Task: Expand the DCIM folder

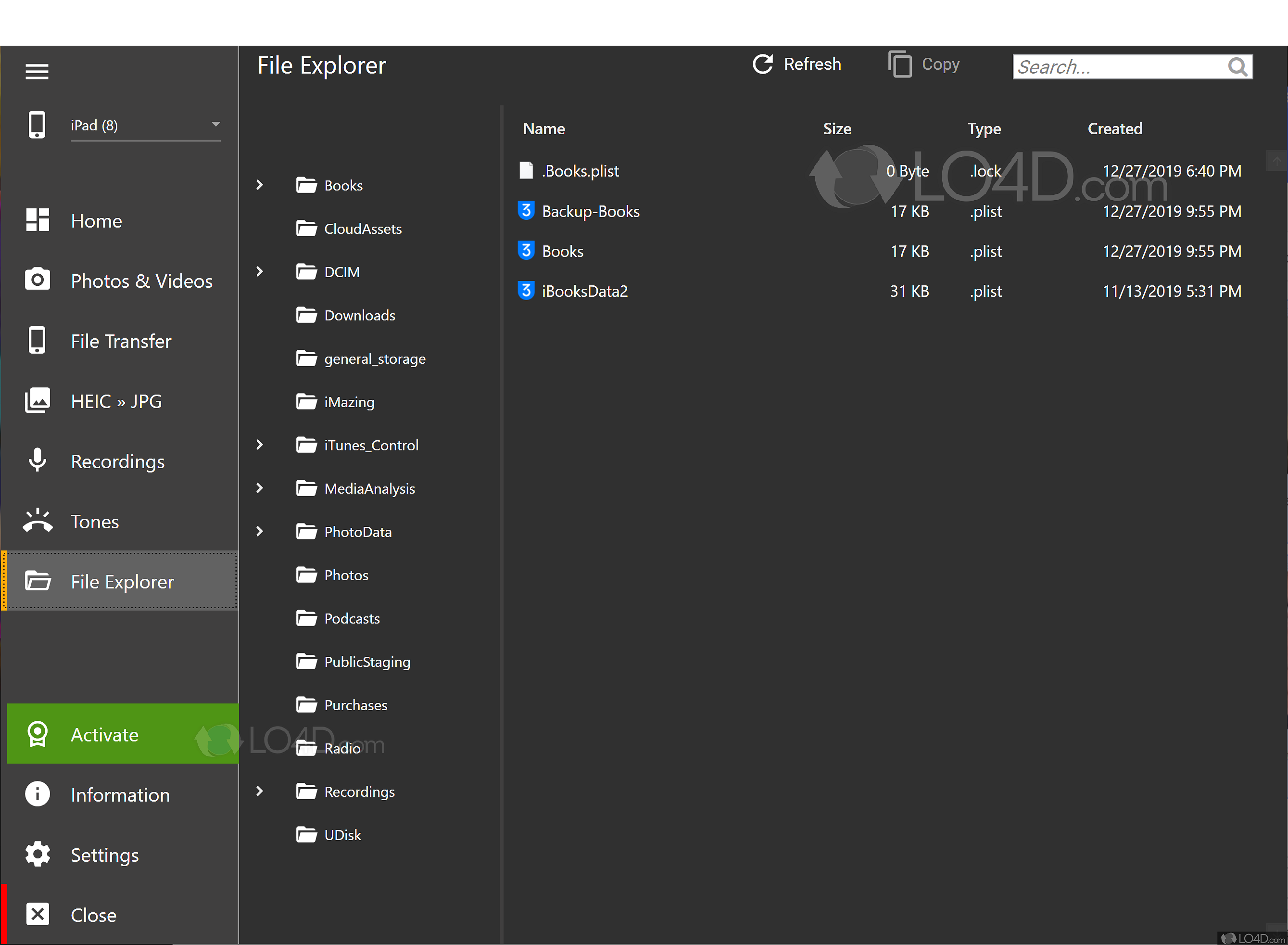Action: coord(260,272)
